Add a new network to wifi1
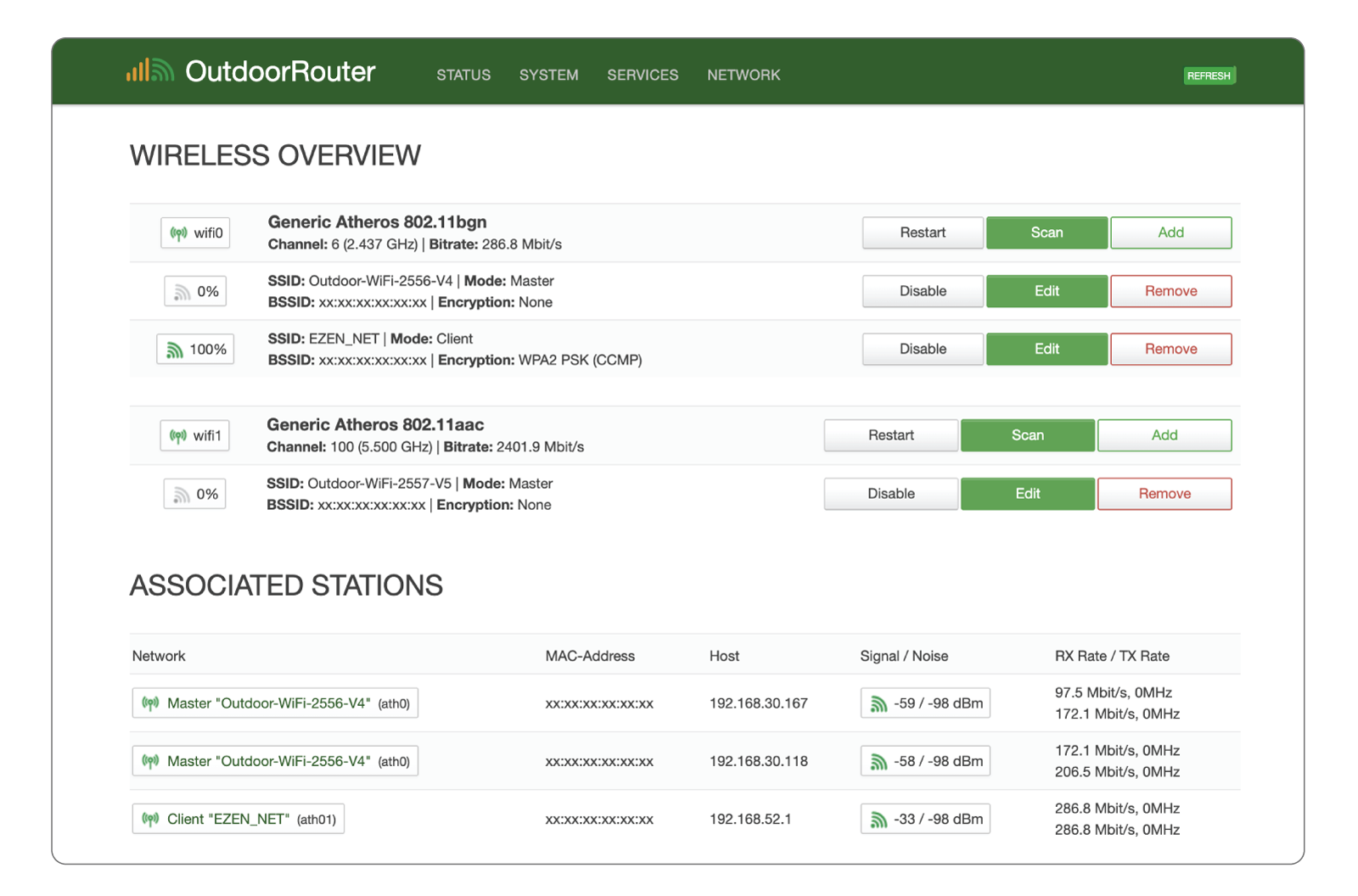 [1164, 435]
